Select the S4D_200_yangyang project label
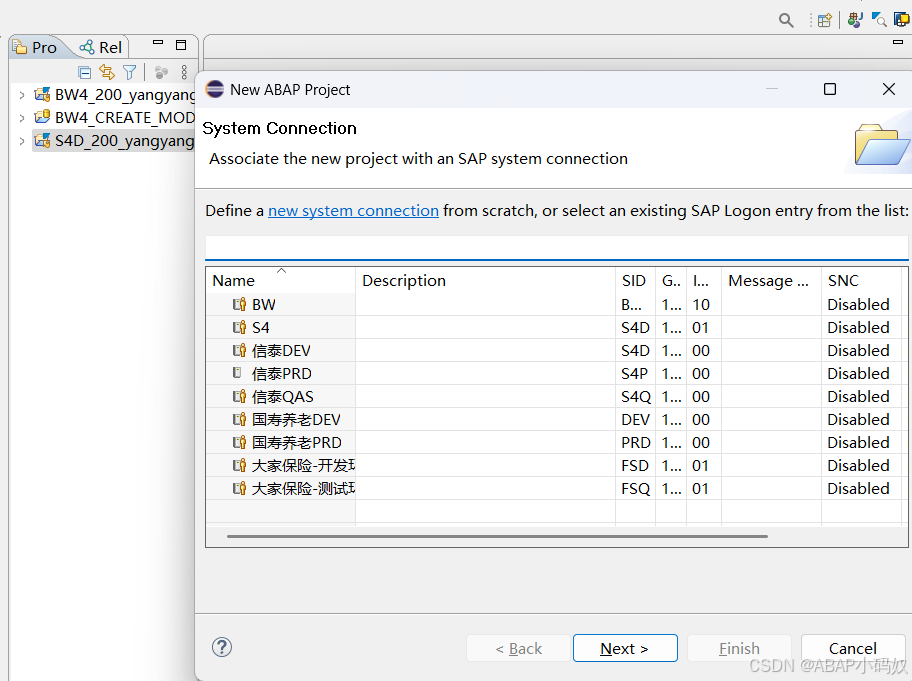This screenshot has width=912, height=681. (124, 141)
